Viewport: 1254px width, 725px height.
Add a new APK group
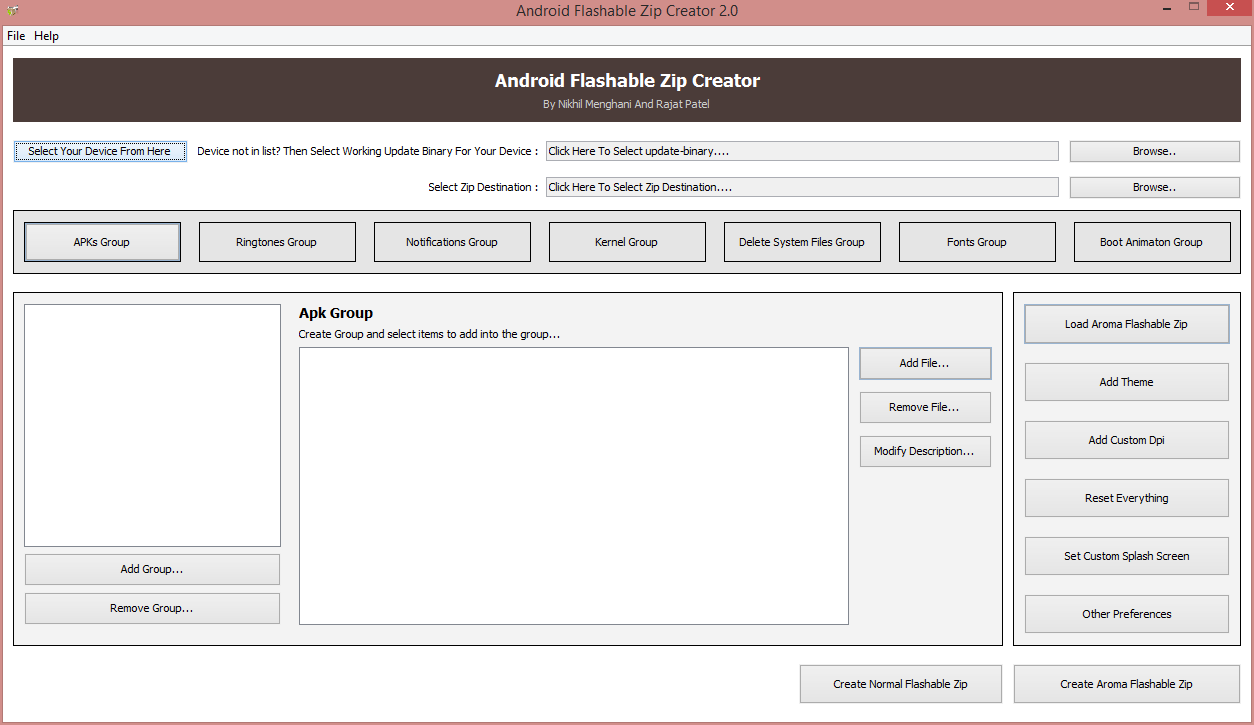tap(151, 568)
